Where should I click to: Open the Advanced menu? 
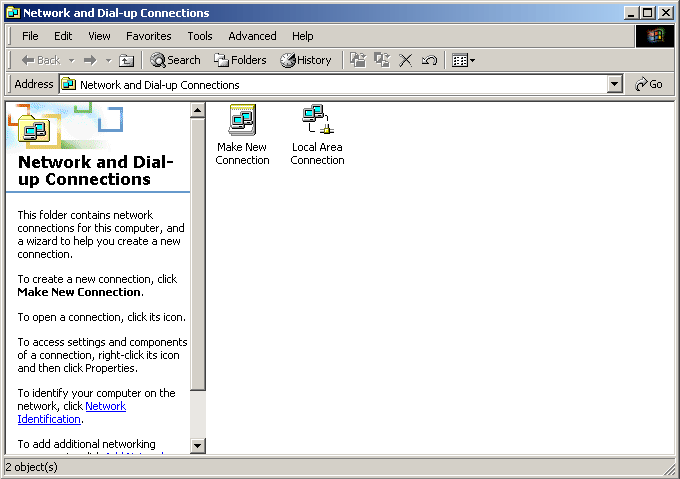pyautogui.click(x=252, y=36)
